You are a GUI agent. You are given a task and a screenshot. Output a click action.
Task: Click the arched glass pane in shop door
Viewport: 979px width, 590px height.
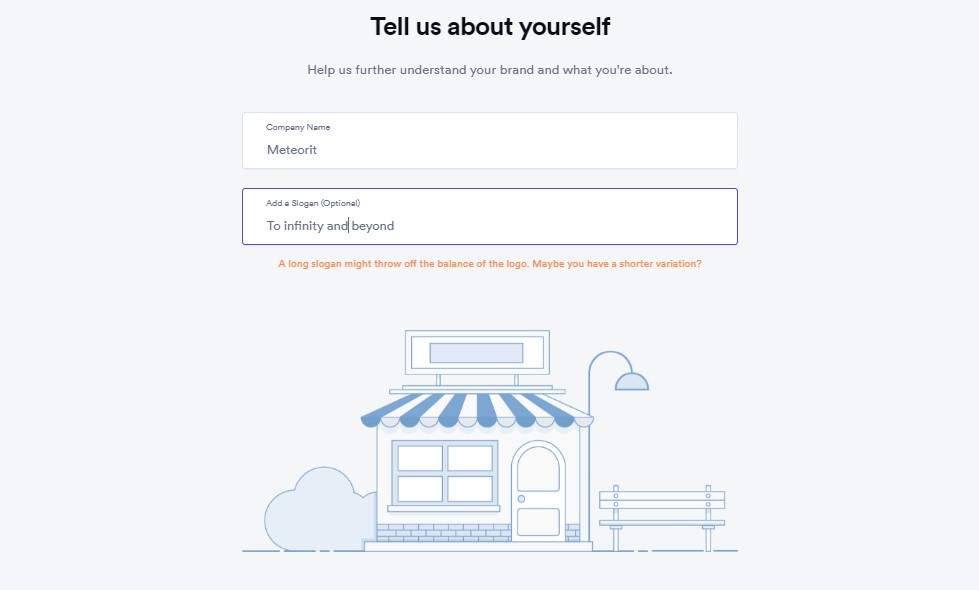(538, 470)
